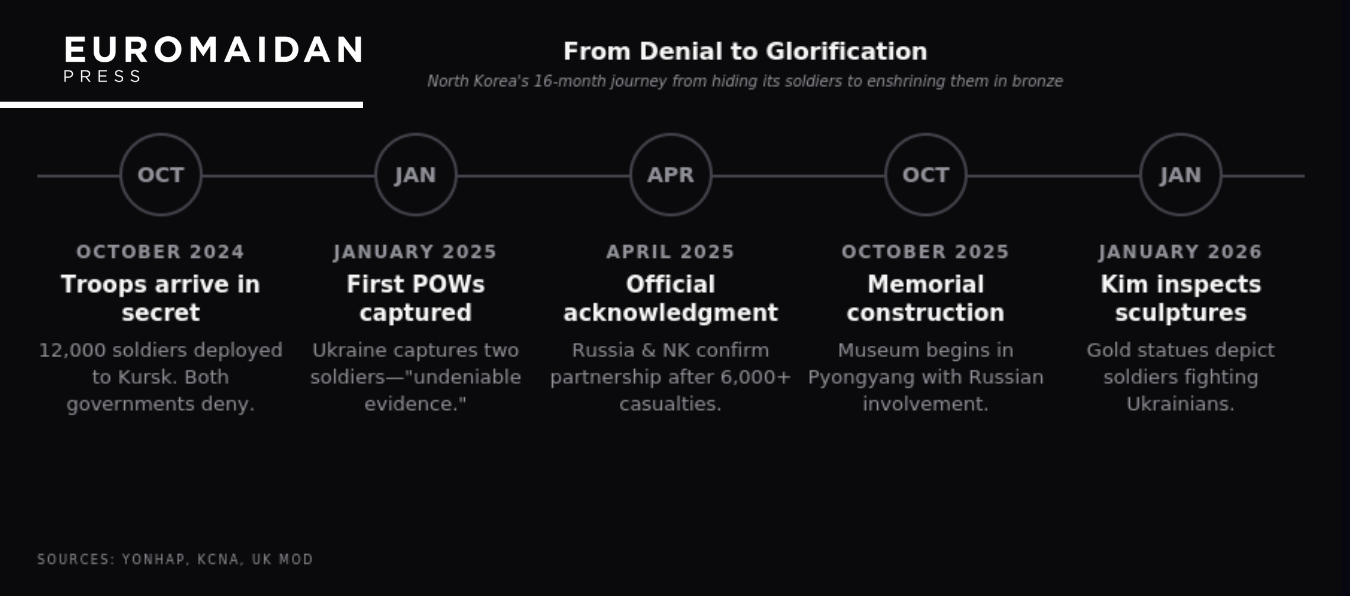Click the 16-month journey subtitle text
The width and height of the screenshot is (1350, 596).
pyautogui.click(x=745, y=81)
